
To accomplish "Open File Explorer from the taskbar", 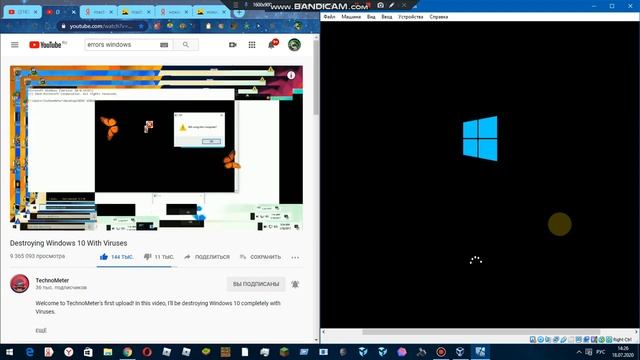I will pos(108,352).
